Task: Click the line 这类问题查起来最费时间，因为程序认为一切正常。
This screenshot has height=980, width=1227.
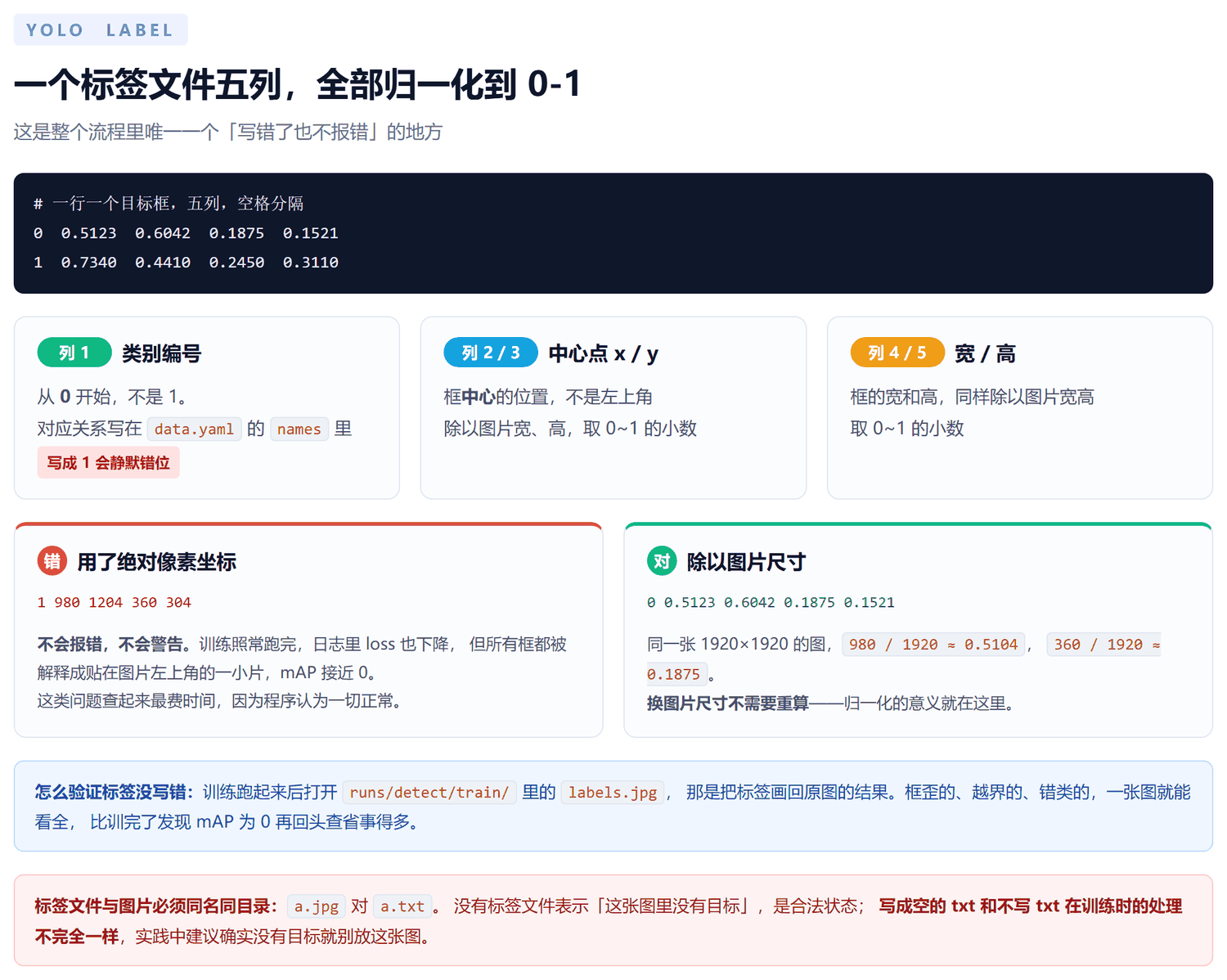Action: click(219, 701)
